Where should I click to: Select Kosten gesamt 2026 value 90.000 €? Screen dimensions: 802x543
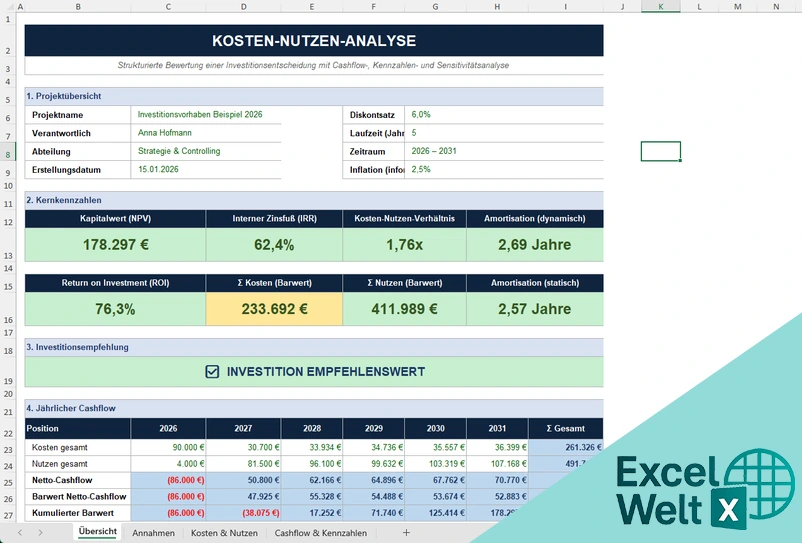[168, 447]
